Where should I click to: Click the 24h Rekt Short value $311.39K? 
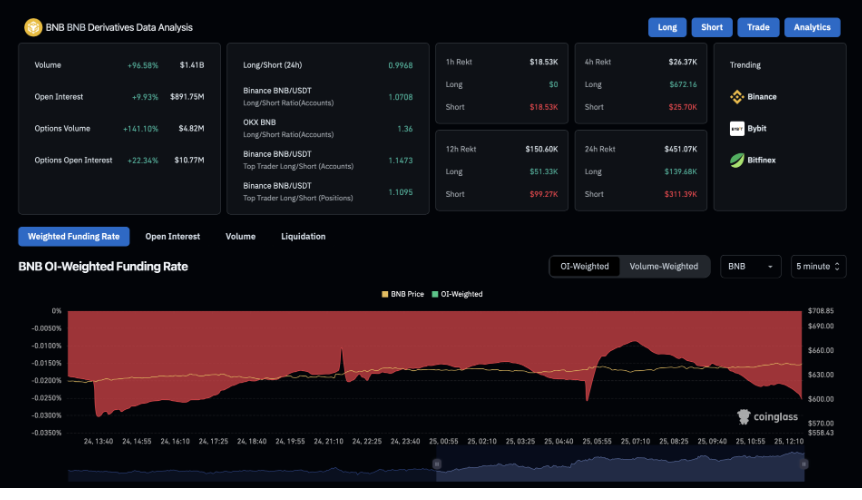point(681,195)
